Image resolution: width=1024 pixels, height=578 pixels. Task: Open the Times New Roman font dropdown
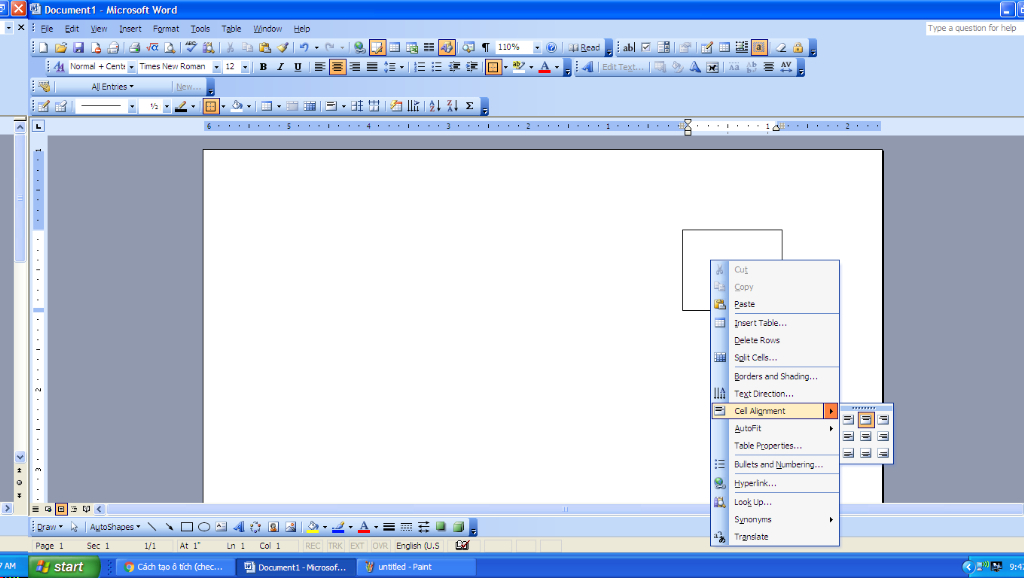[x=216, y=67]
